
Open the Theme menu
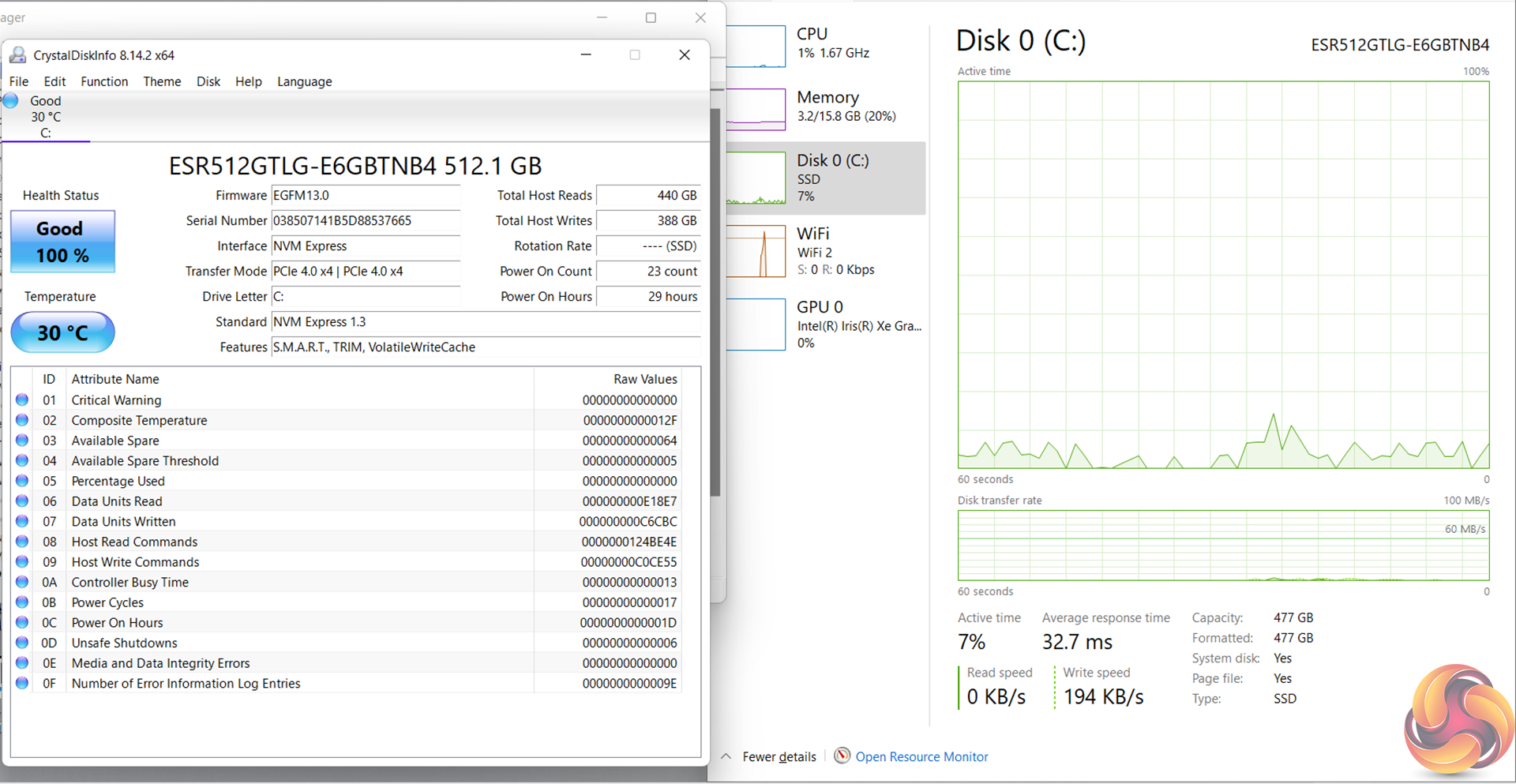(x=162, y=81)
